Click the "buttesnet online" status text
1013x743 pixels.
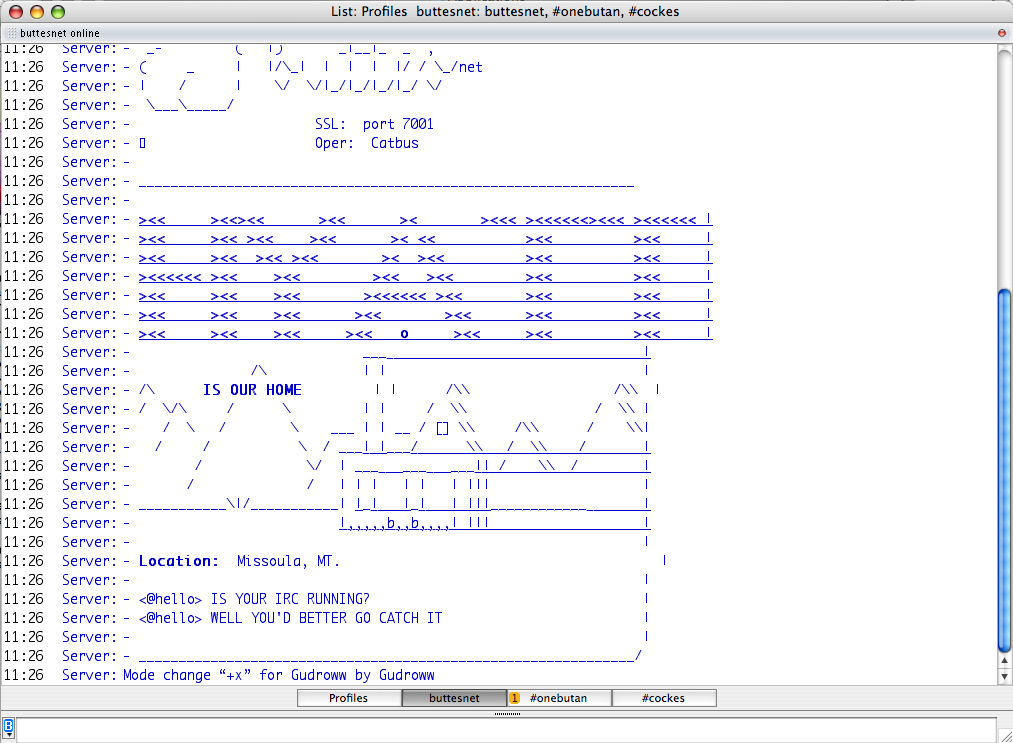(59, 33)
